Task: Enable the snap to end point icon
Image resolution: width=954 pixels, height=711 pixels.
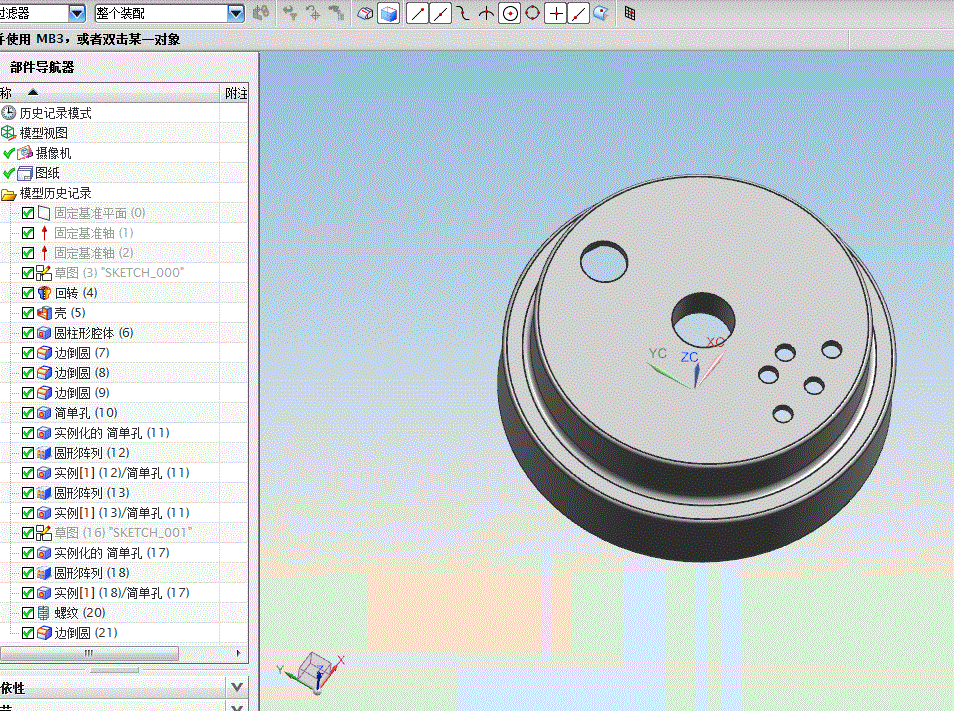Action: tap(417, 13)
